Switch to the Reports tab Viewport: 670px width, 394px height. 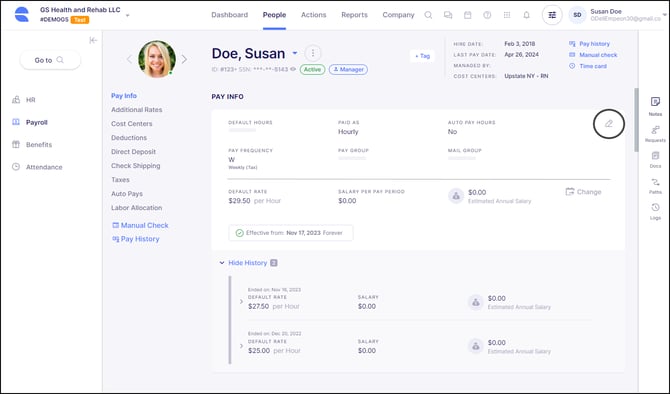pos(354,15)
